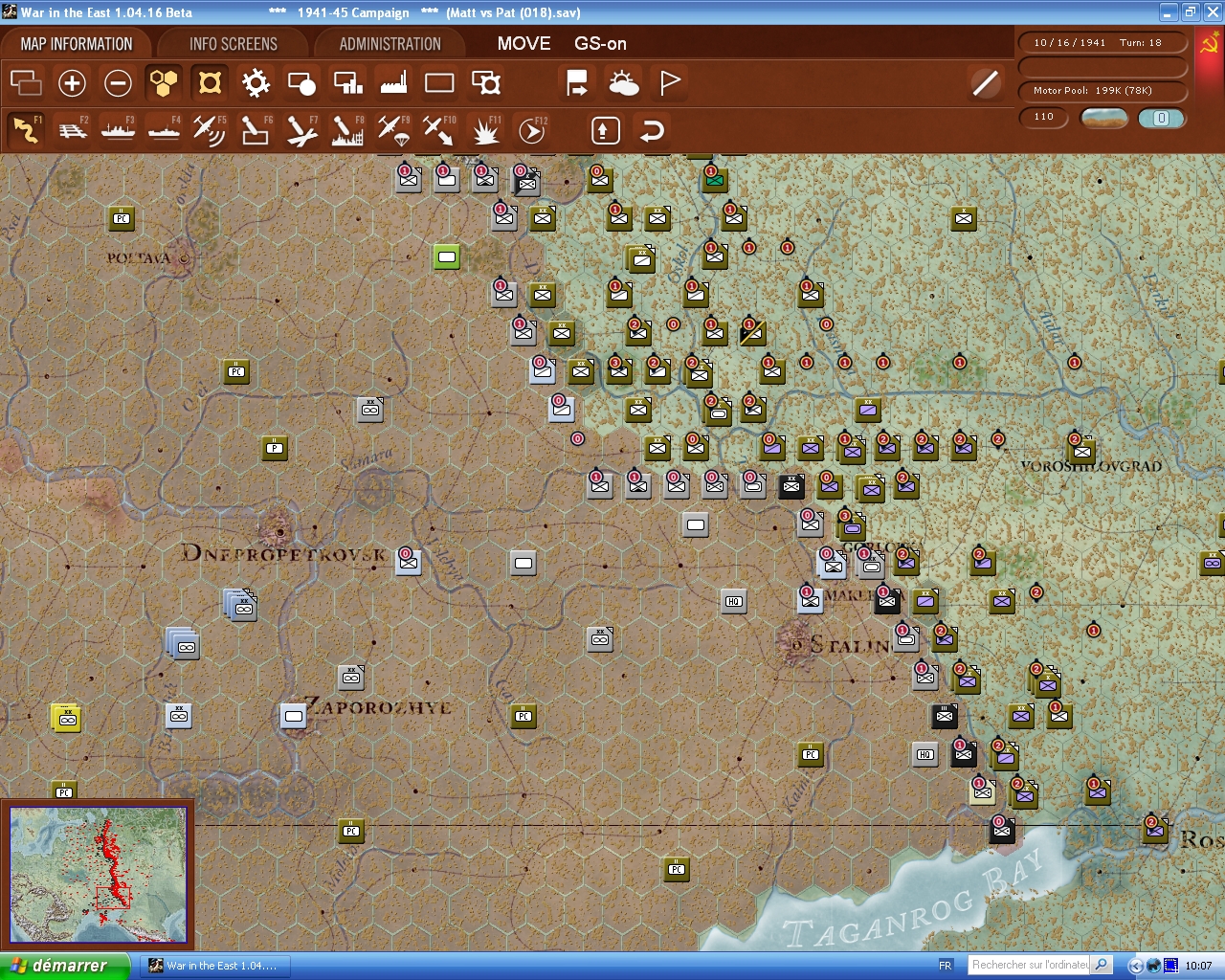1225x980 pixels.
Task: Click the rectangle with circle icon
Action: 301,83
